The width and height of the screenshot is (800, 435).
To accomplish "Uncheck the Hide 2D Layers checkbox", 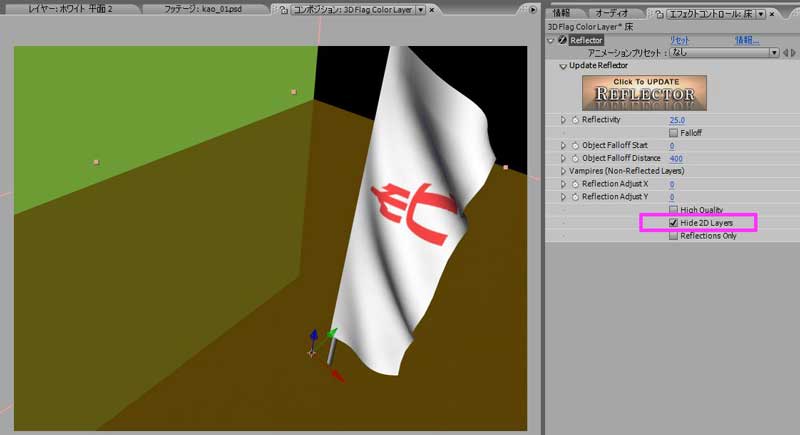I will 673,223.
